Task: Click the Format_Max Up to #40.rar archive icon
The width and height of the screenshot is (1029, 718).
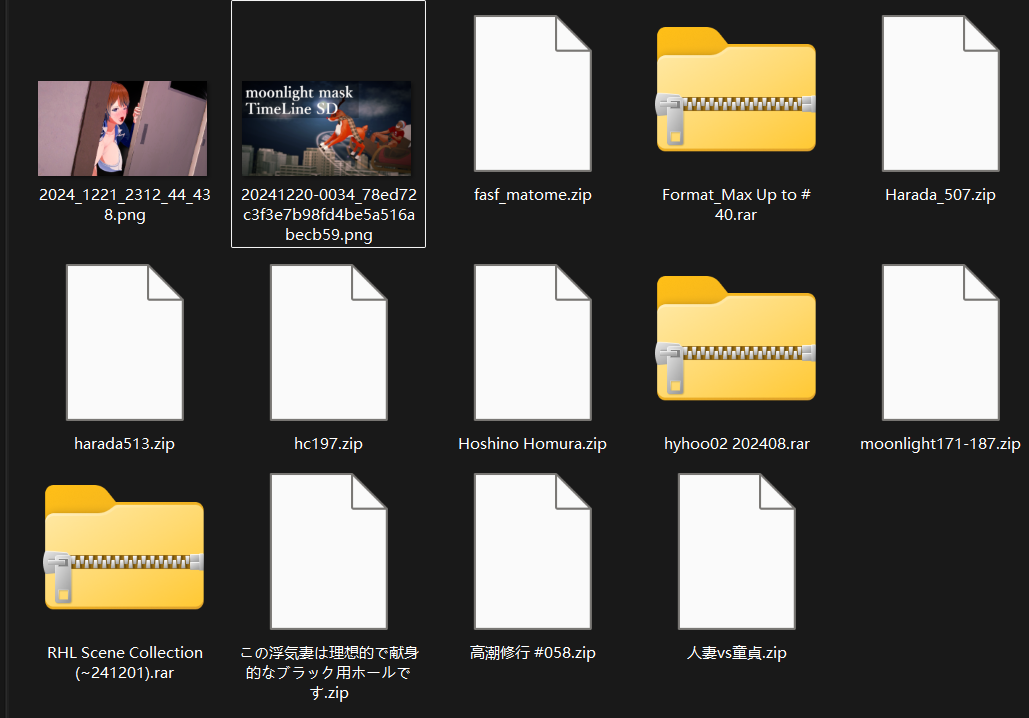Action: [736, 90]
